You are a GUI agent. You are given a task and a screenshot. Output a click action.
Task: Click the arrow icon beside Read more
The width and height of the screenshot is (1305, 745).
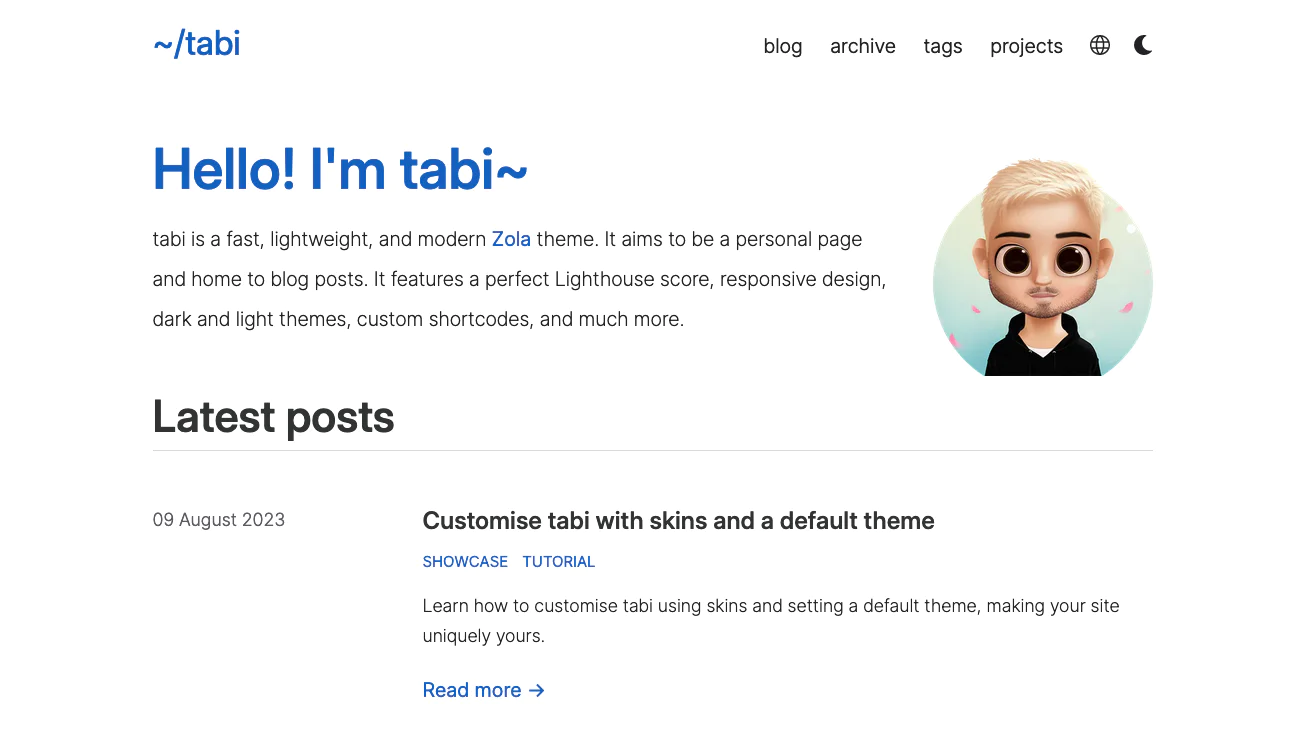(537, 690)
